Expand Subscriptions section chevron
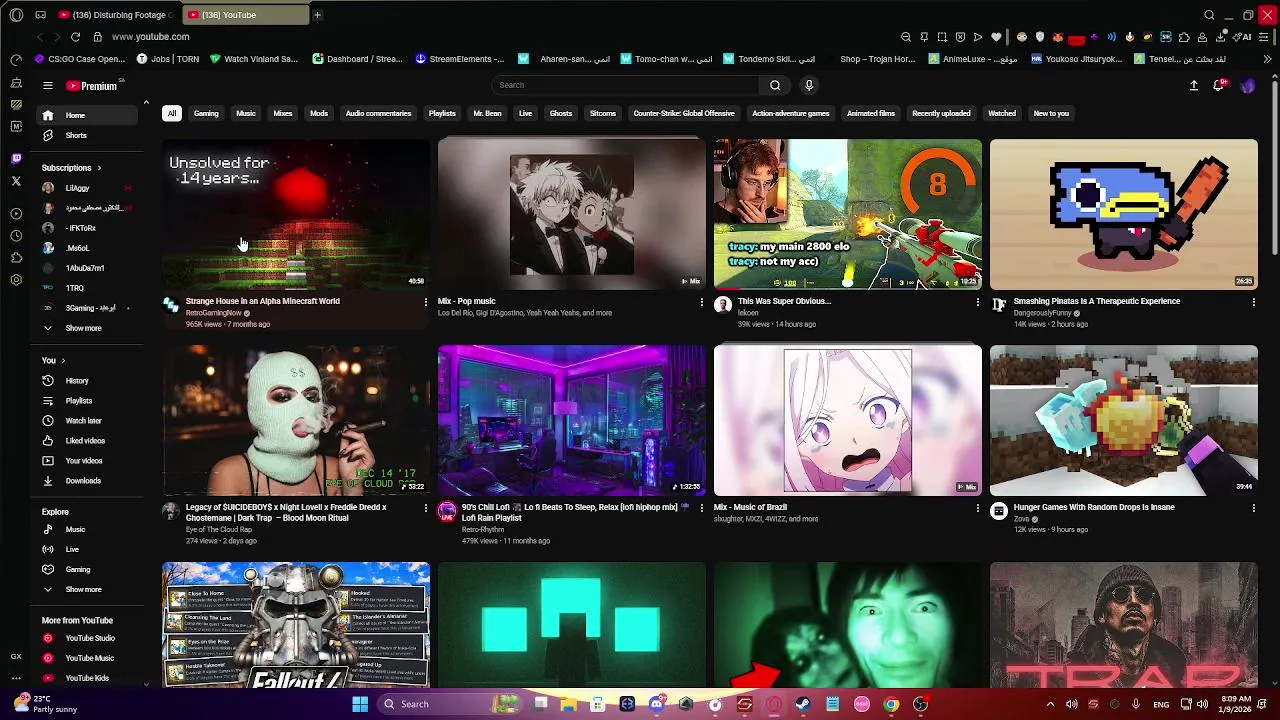This screenshot has height=720, width=1280. (x=99, y=168)
